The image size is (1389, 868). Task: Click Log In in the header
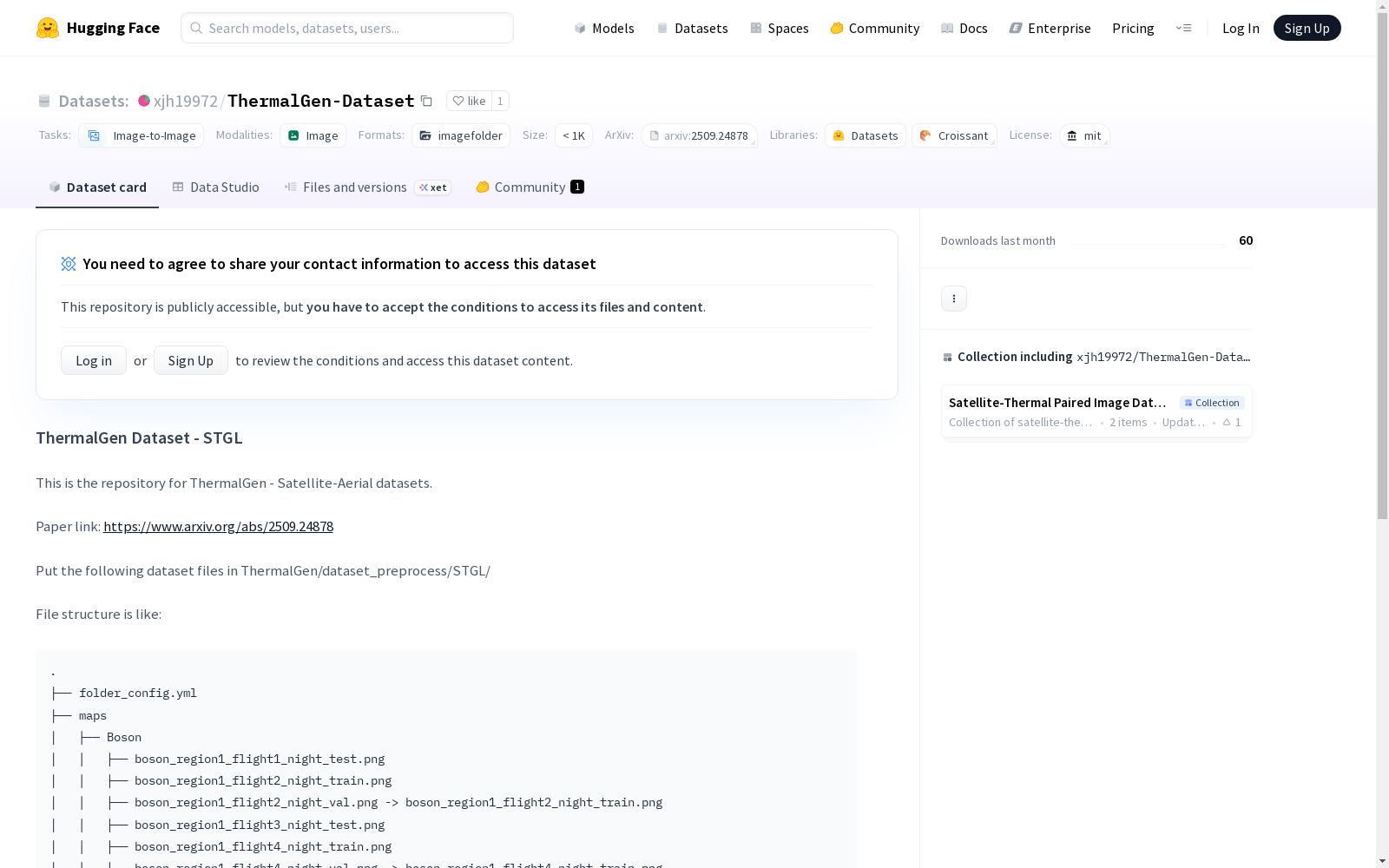[1241, 28]
